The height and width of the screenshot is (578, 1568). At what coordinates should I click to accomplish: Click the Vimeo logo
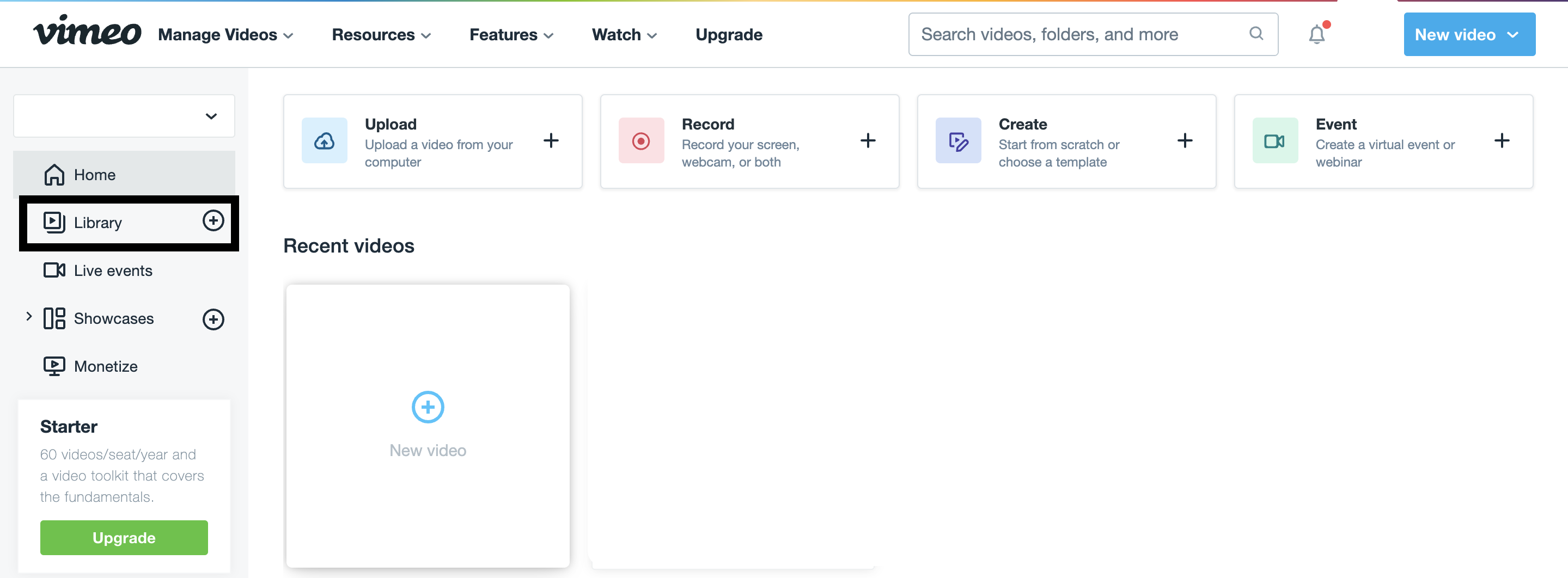click(87, 30)
